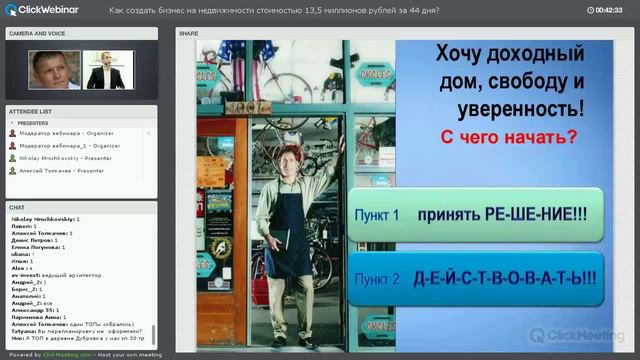Click Алексей Толкачев presenter avatar icon
Screen dimensions: 640x360
(13, 171)
